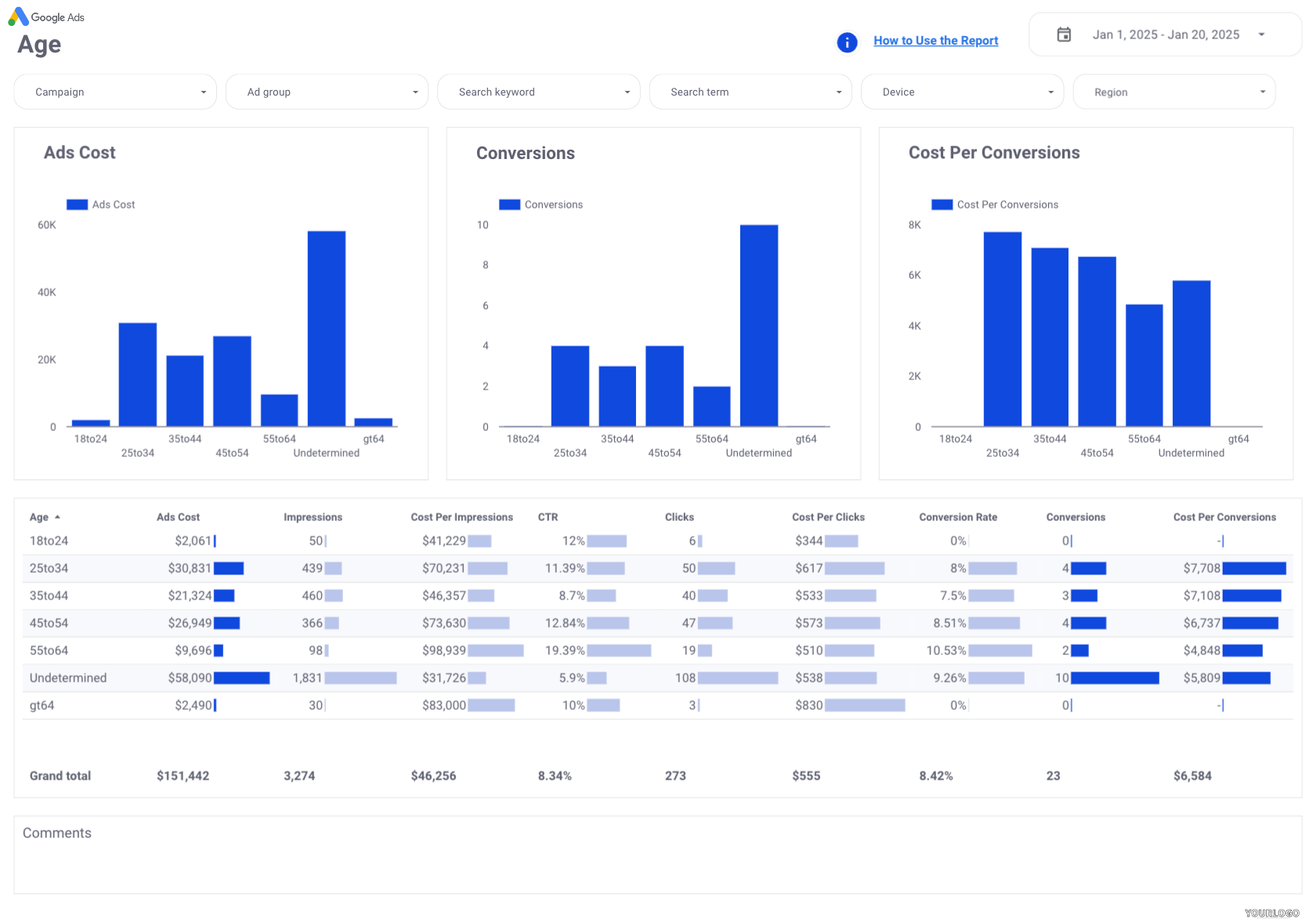The height and width of the screenshot is (923, 1316).
Task: Expand the Search keyword filter
Action: pos(538,92)
